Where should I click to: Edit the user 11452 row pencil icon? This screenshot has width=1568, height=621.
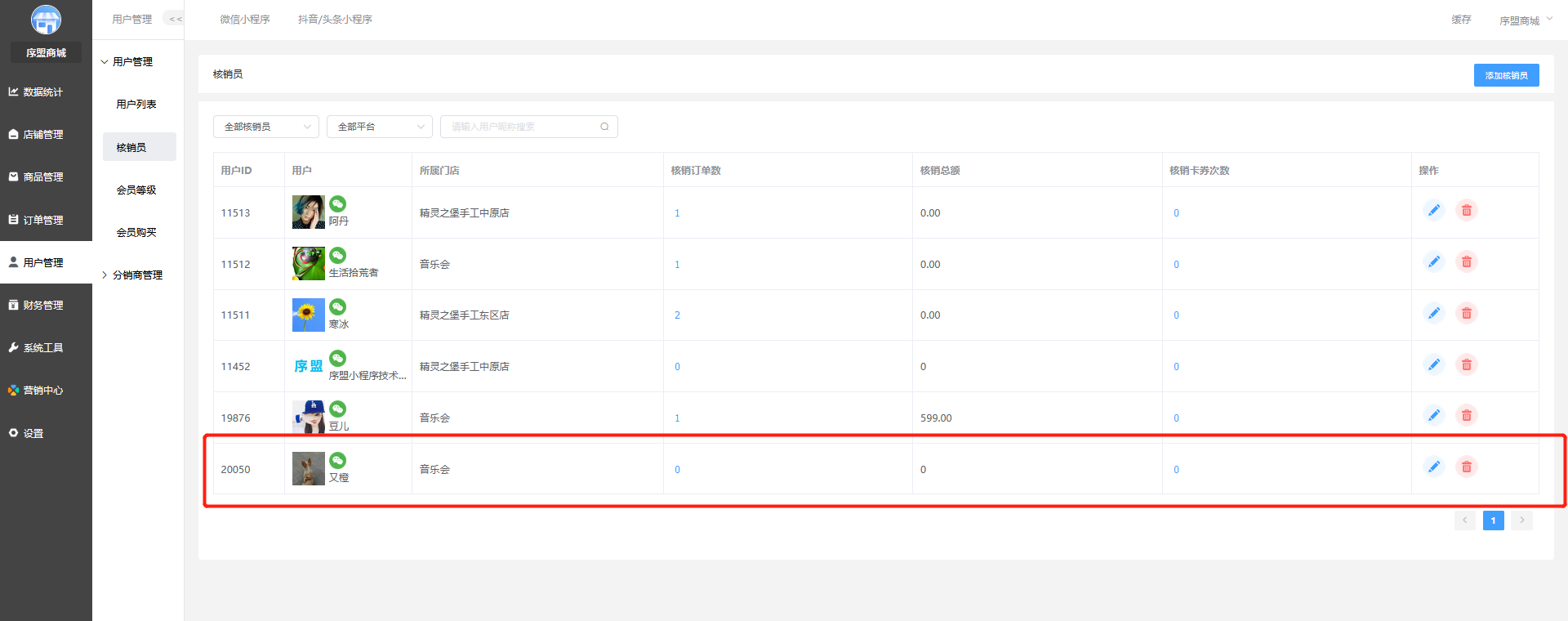(1433, 365)
